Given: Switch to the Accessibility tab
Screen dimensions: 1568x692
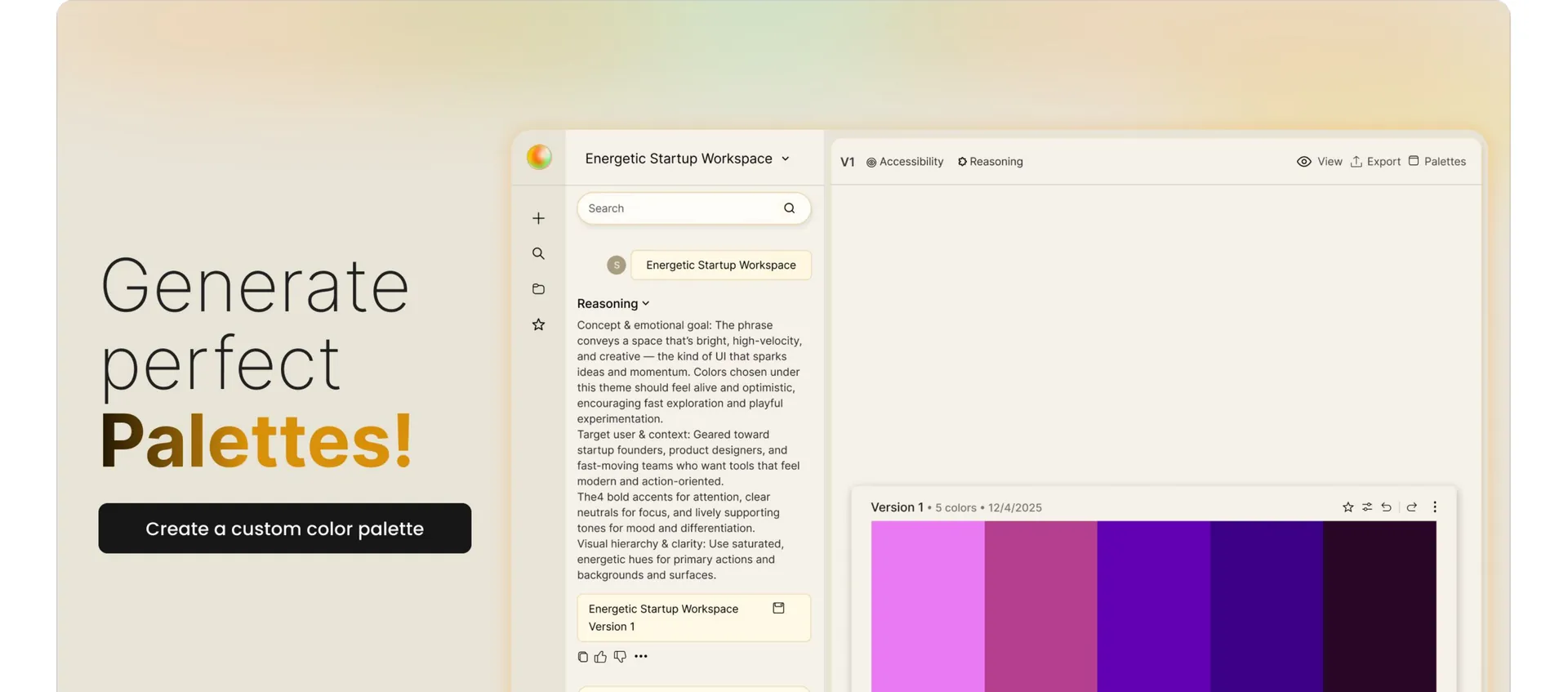Looking at the screenshot, I should point(905,162).
